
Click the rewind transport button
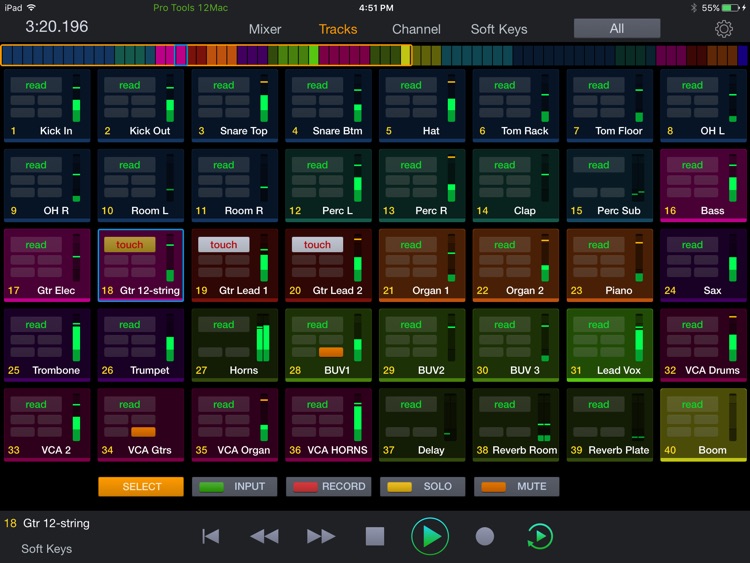(x=264, y=536)
